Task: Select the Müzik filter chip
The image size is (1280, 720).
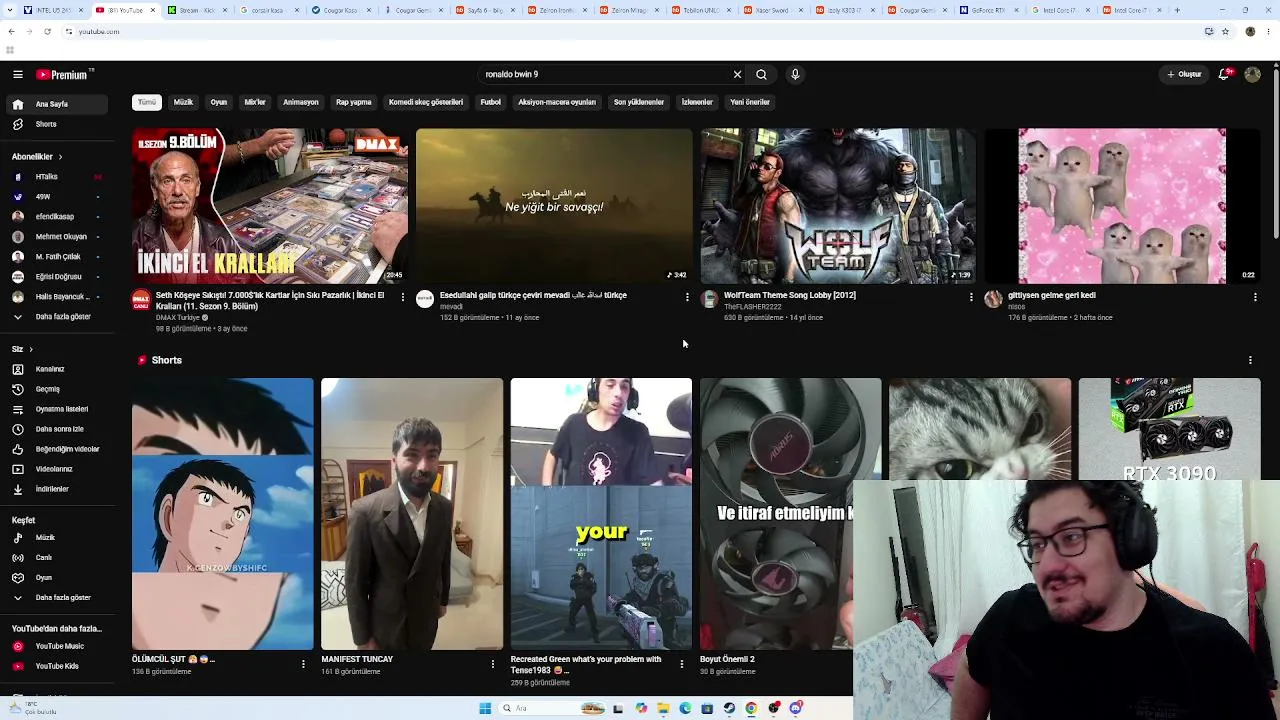Action: click(x=183, y=102)
